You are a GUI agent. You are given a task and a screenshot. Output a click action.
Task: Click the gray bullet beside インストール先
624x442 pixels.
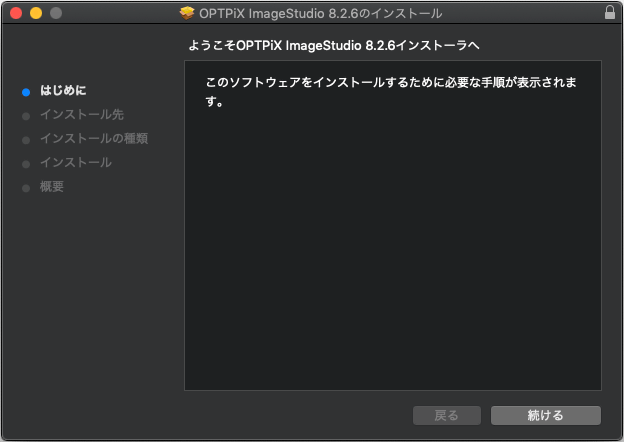(x=26, y=116)
